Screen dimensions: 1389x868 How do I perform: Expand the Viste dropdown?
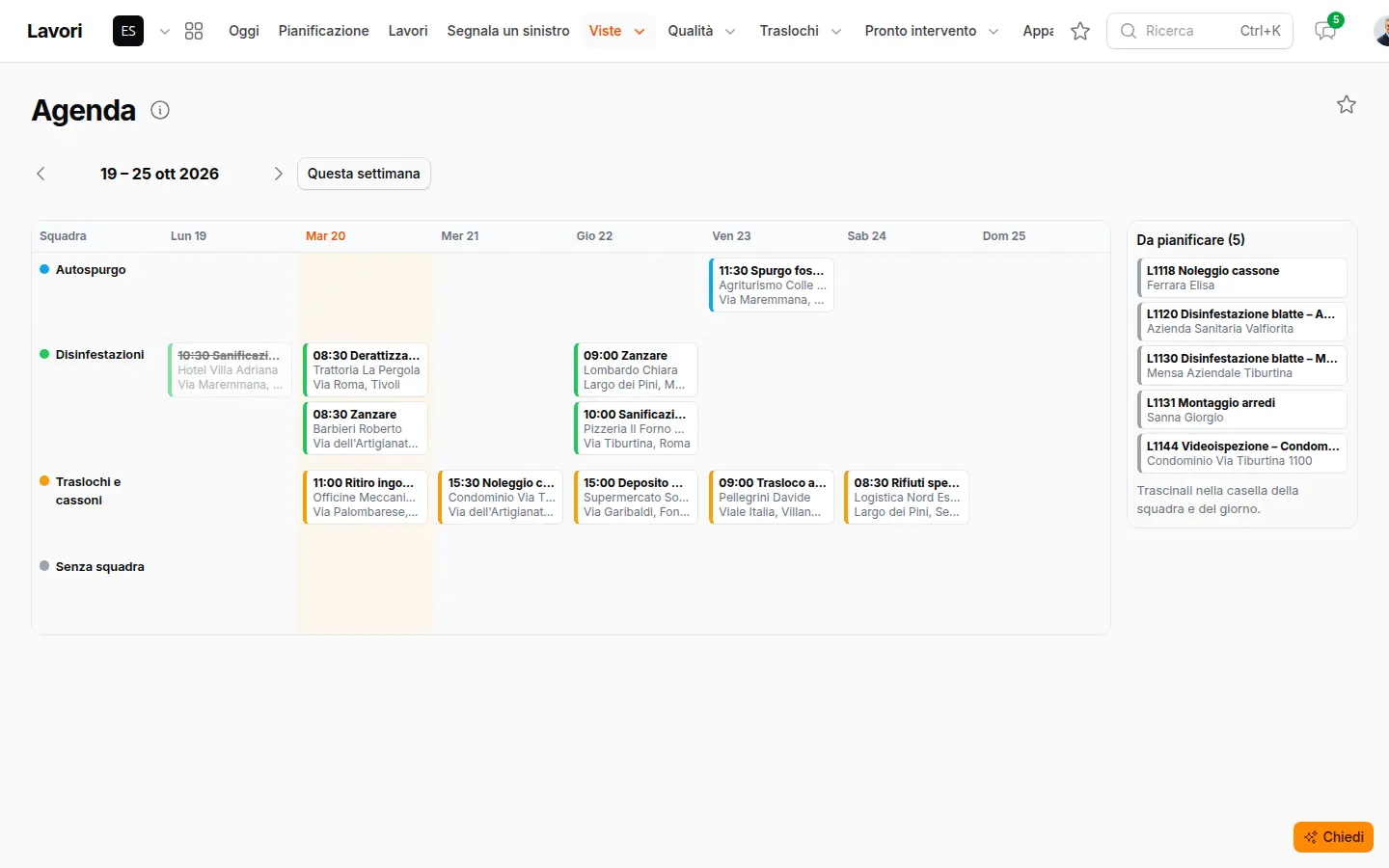[x=618, y=31]
